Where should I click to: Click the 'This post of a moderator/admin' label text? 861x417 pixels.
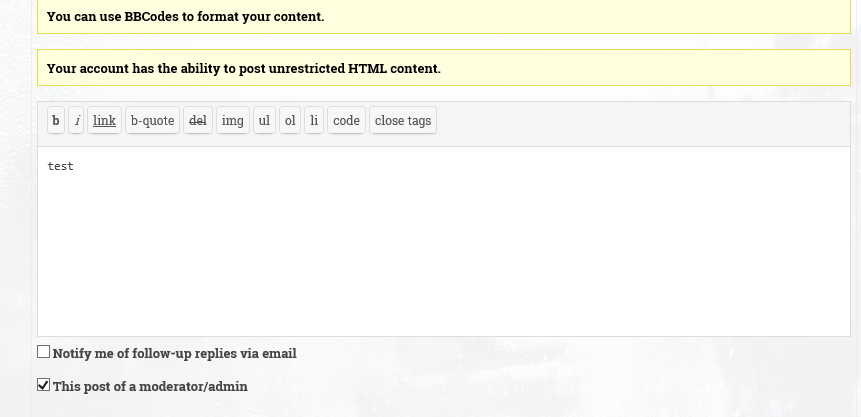pyautogui.click(x=150, y=386)
